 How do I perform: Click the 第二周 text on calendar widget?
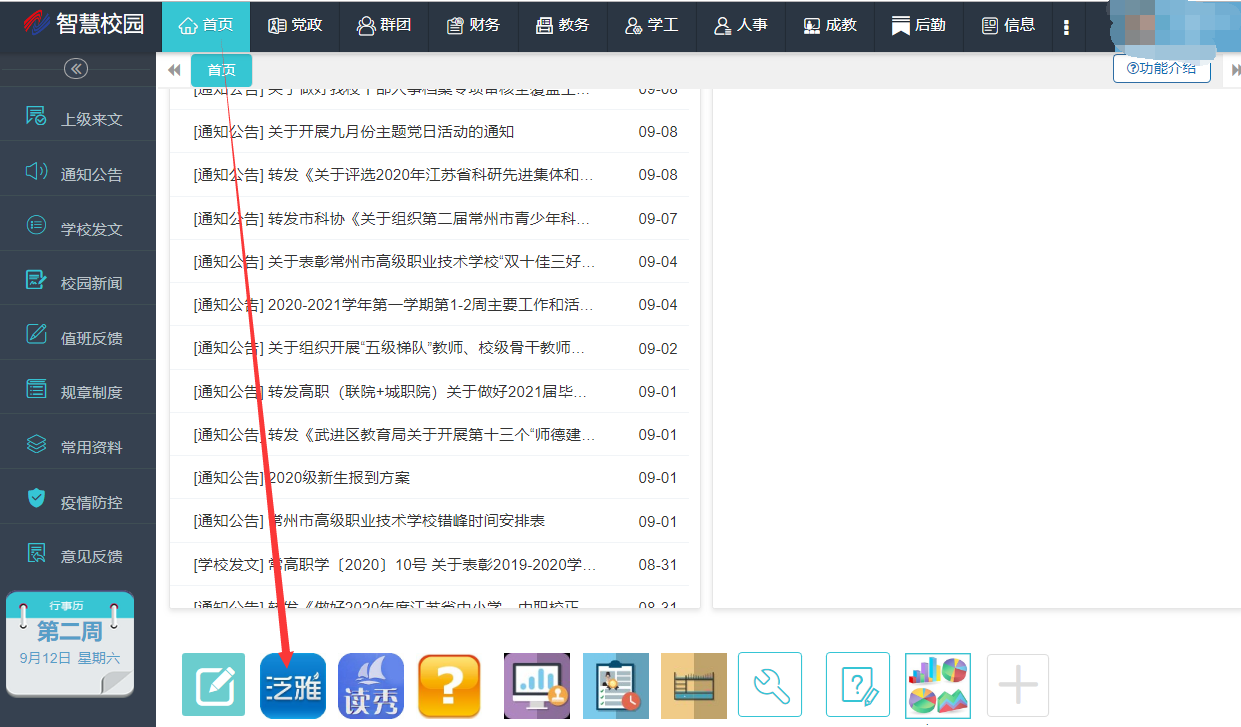(x=70, y=632)
